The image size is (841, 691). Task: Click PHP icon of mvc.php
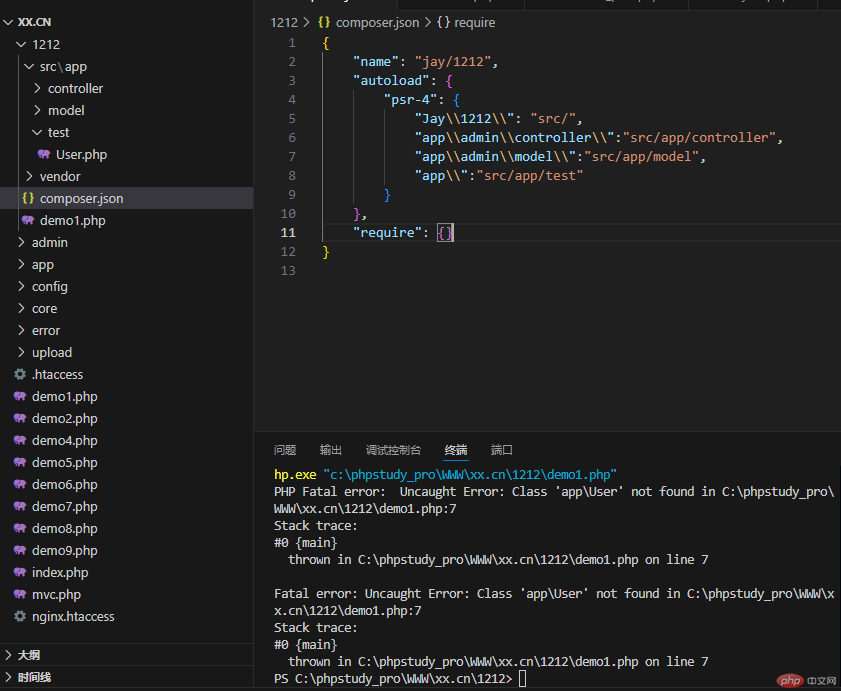(20, 594)
